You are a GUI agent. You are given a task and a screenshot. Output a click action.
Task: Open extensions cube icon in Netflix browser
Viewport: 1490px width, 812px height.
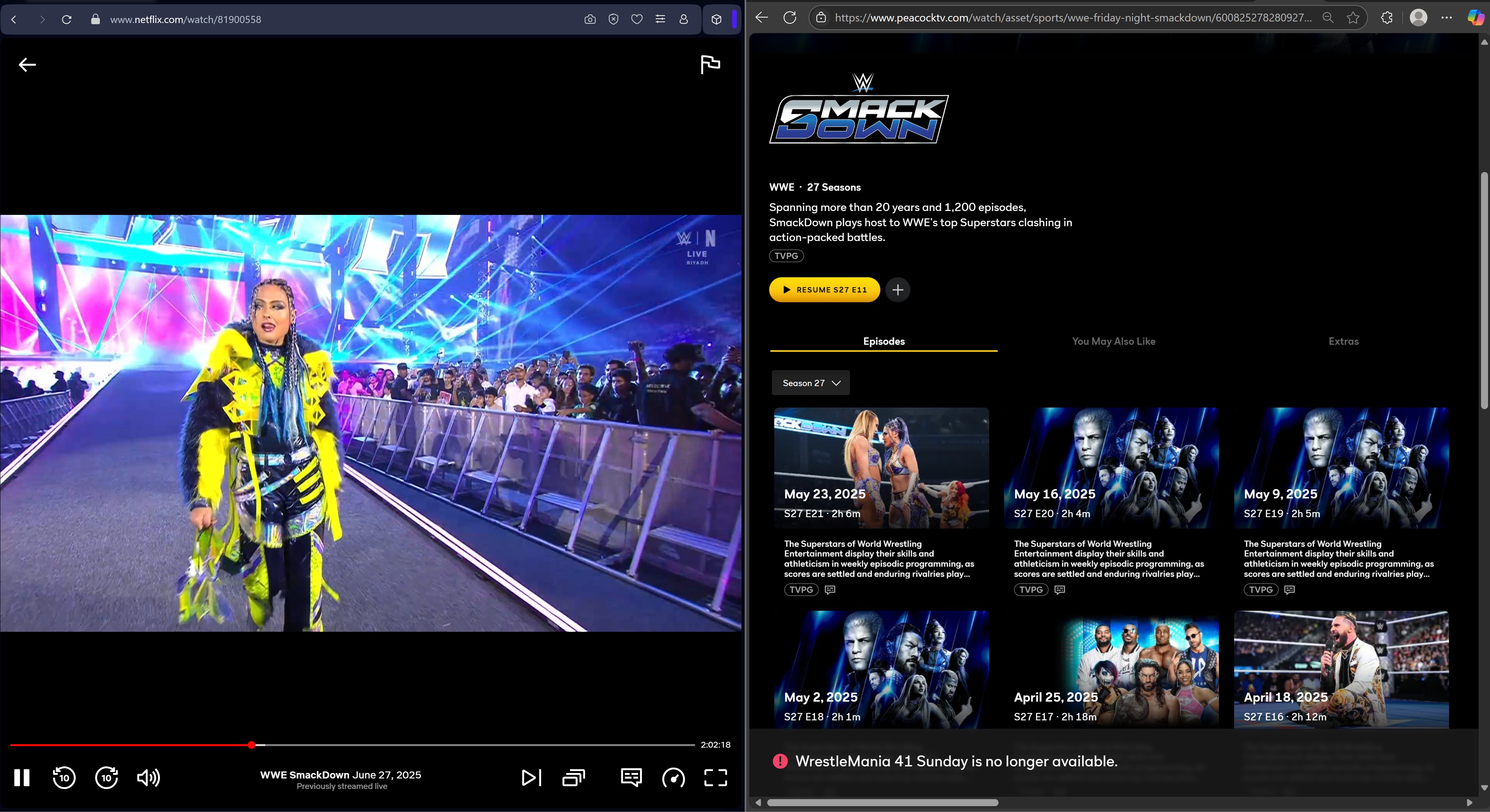pos(717,19)
